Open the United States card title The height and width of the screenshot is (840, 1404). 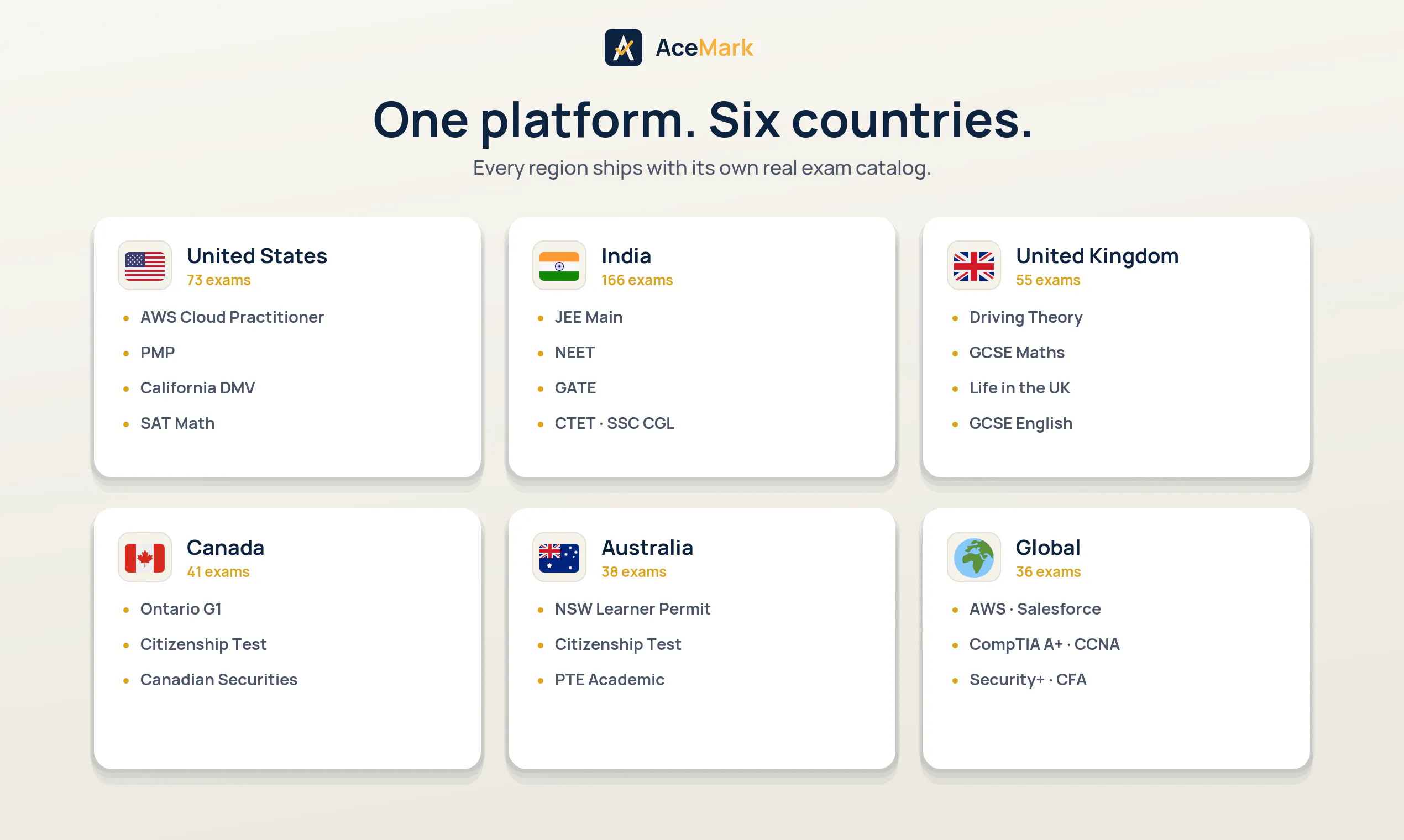(x=257, y=256)
